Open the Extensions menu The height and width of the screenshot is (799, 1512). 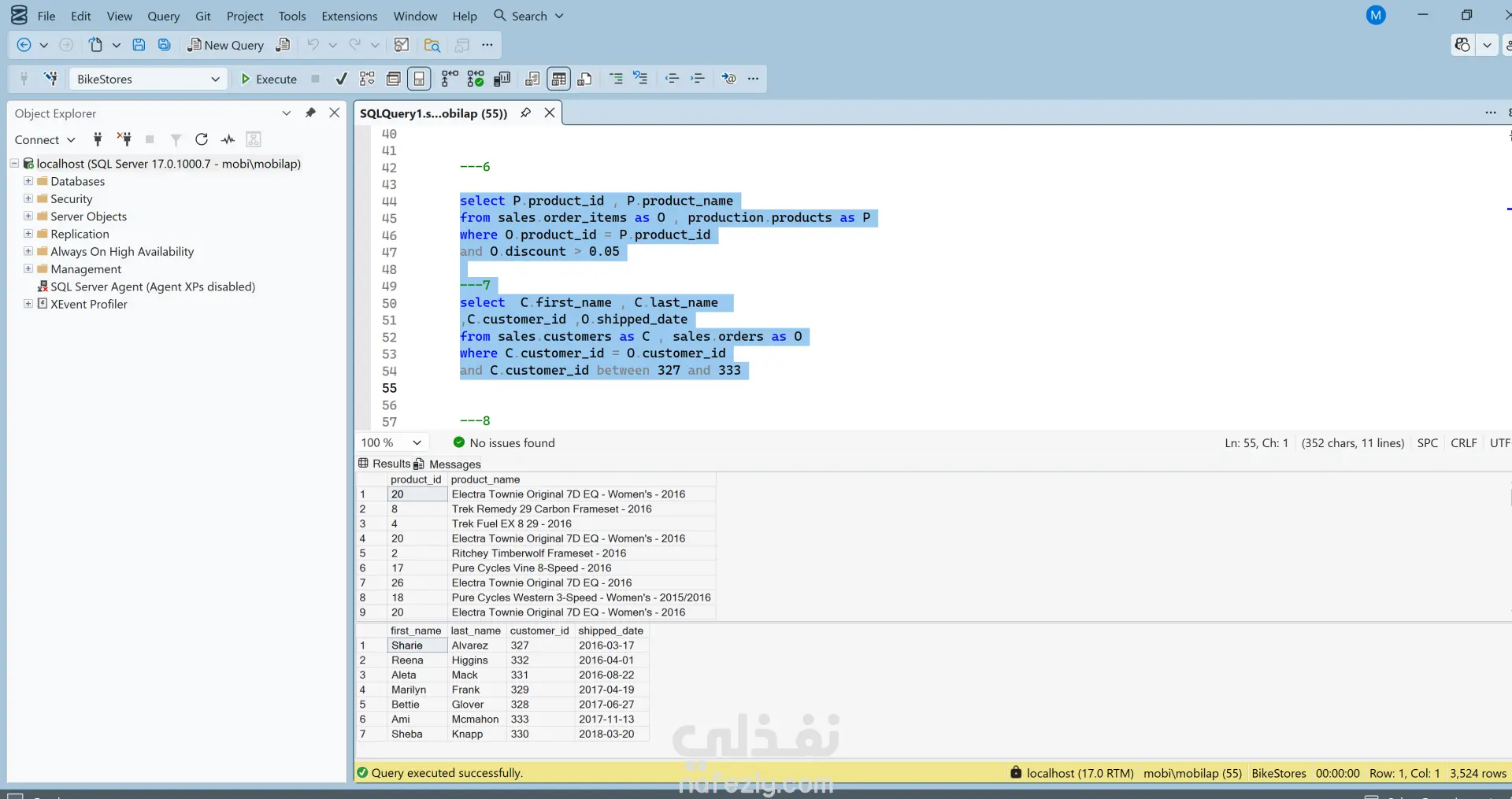pos(350,16)
